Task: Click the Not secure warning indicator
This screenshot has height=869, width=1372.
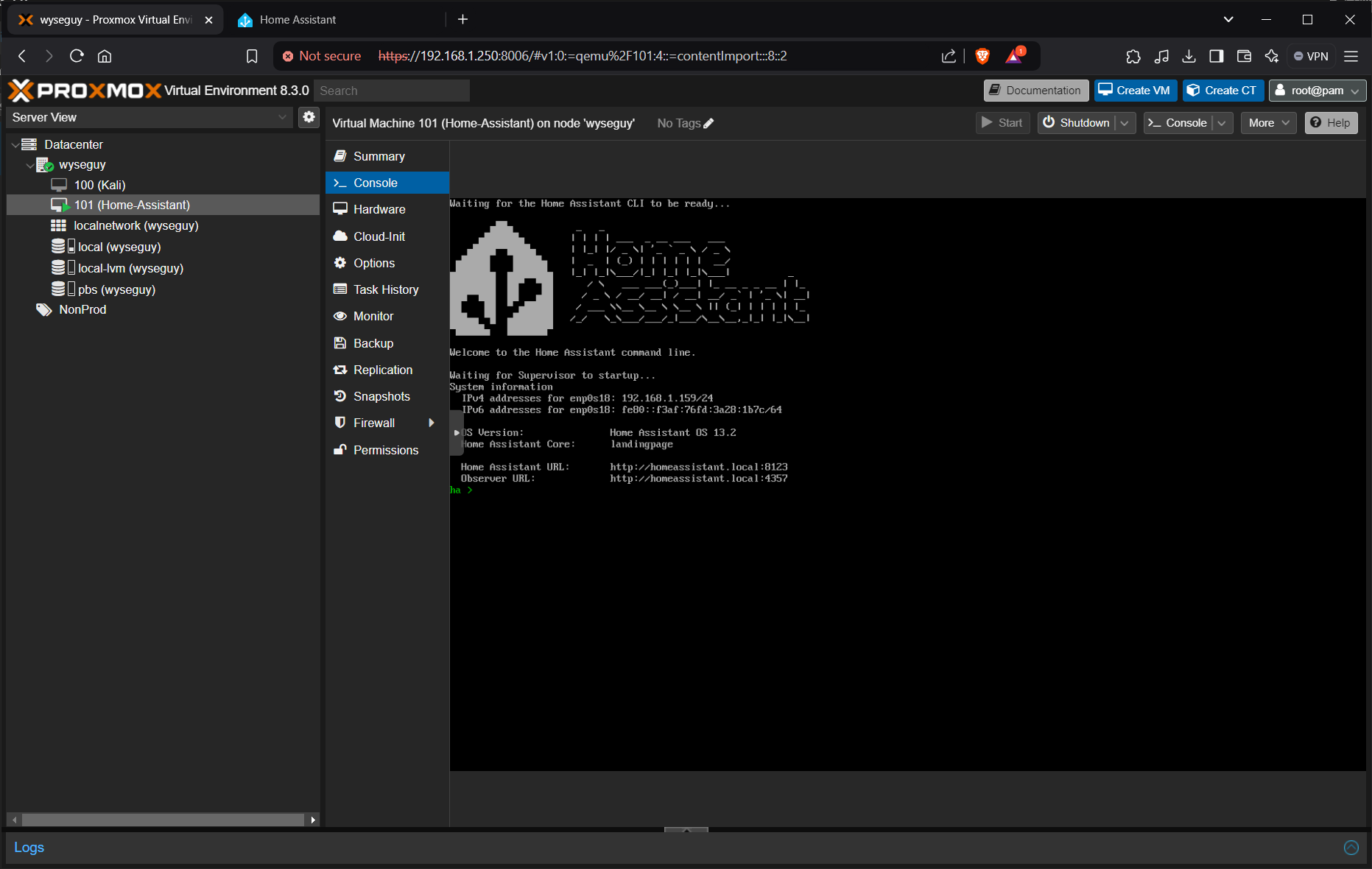Action: tap(322, 56)
